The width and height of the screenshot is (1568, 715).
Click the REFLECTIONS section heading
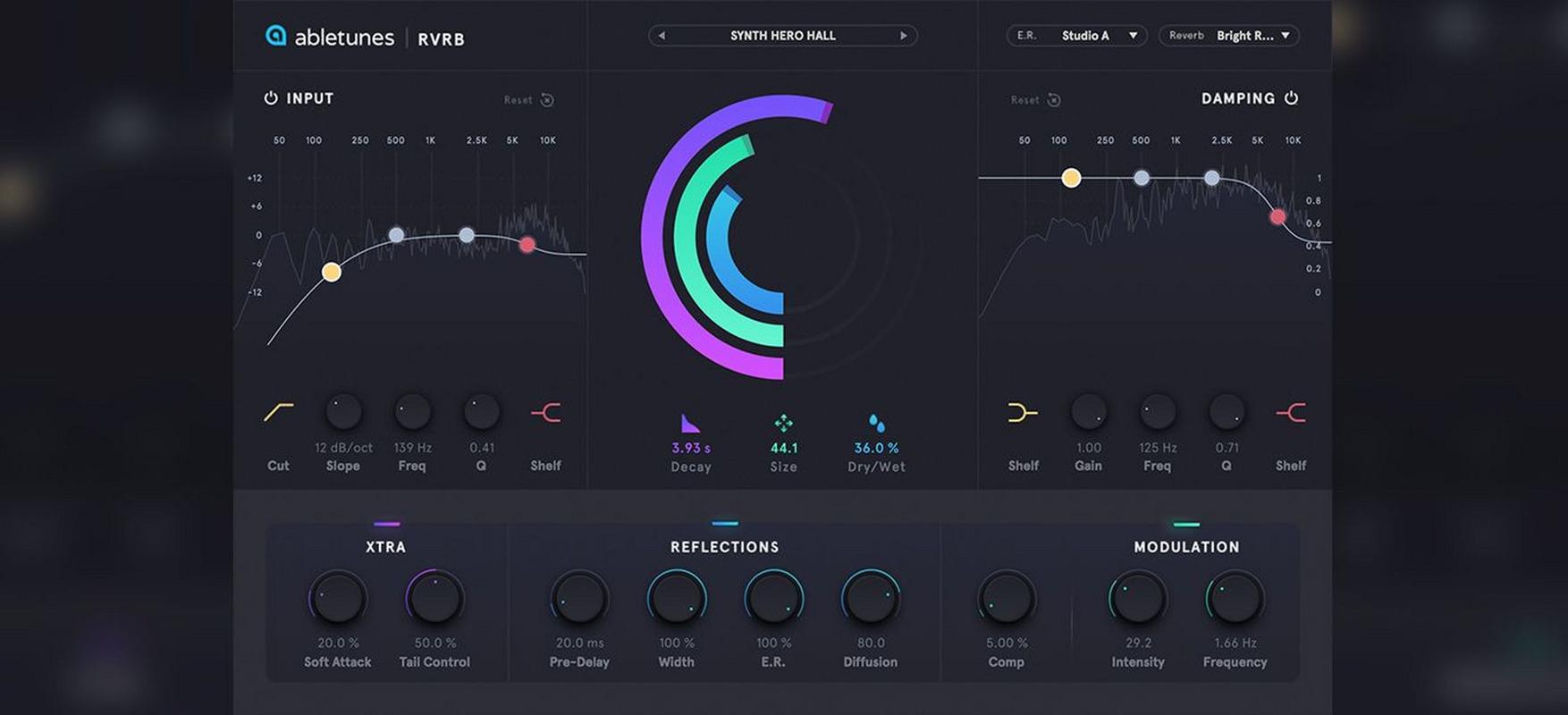pos(725,547)
